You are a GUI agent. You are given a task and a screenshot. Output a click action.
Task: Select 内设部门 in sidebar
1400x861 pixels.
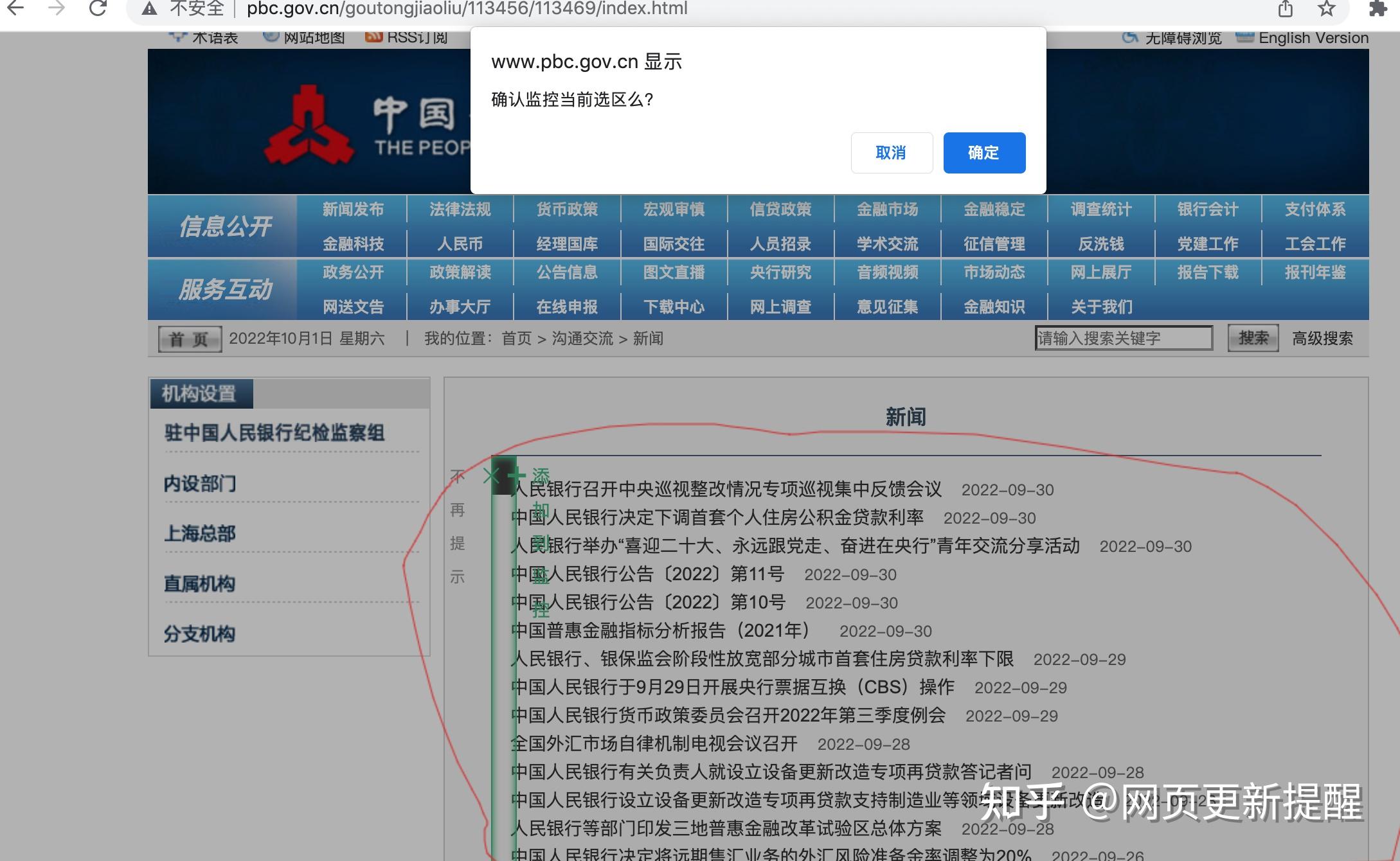(200, 483)
